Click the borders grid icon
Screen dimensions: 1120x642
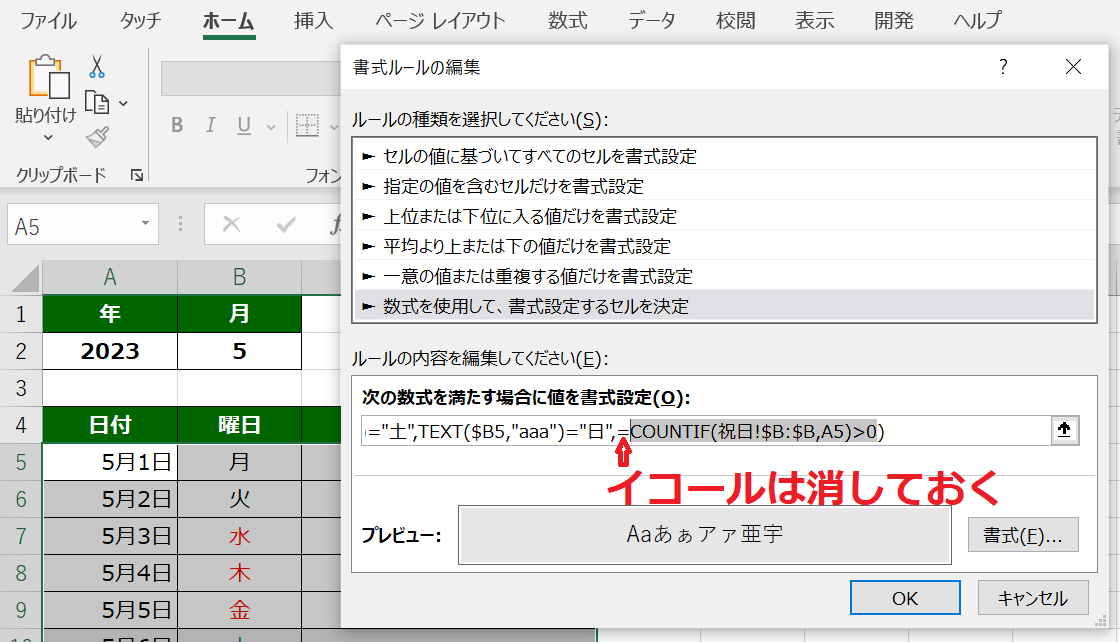[x=307, y=125]
